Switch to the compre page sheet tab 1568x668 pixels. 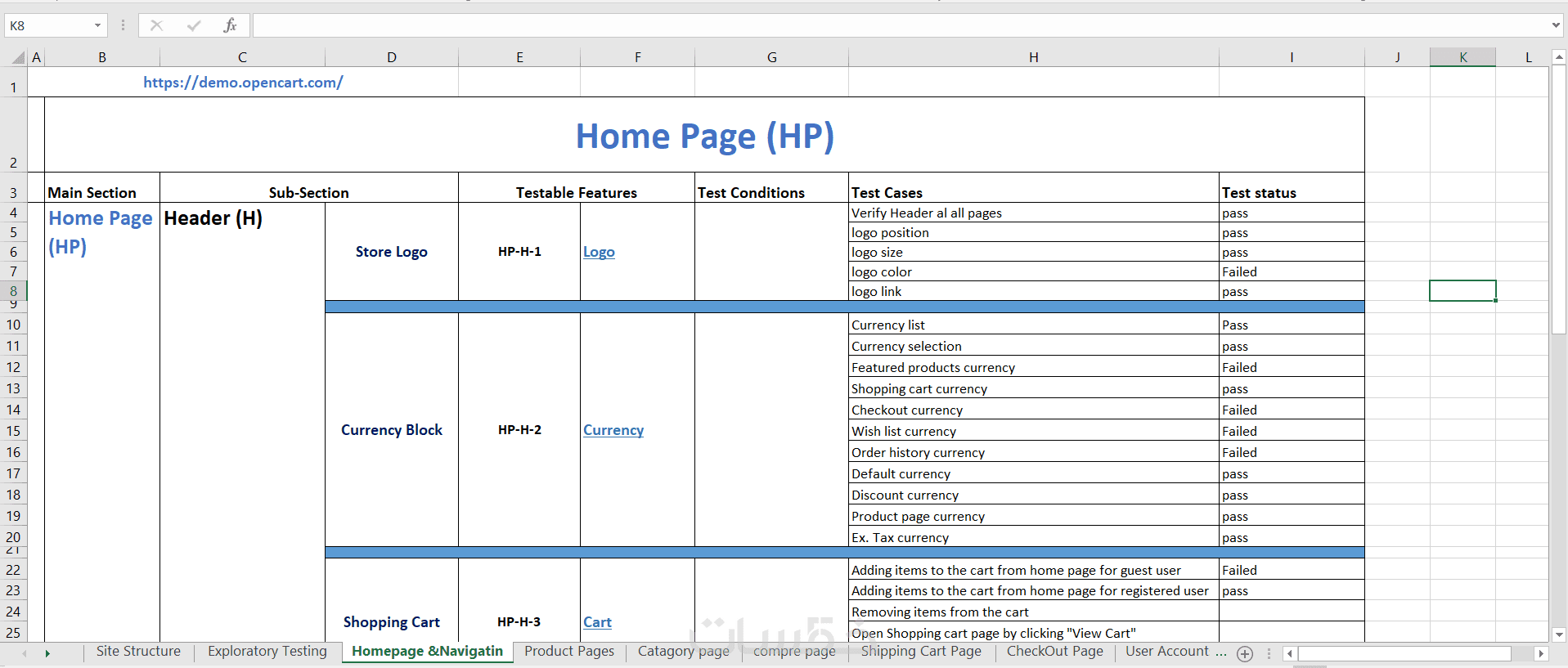coord(794,652)
